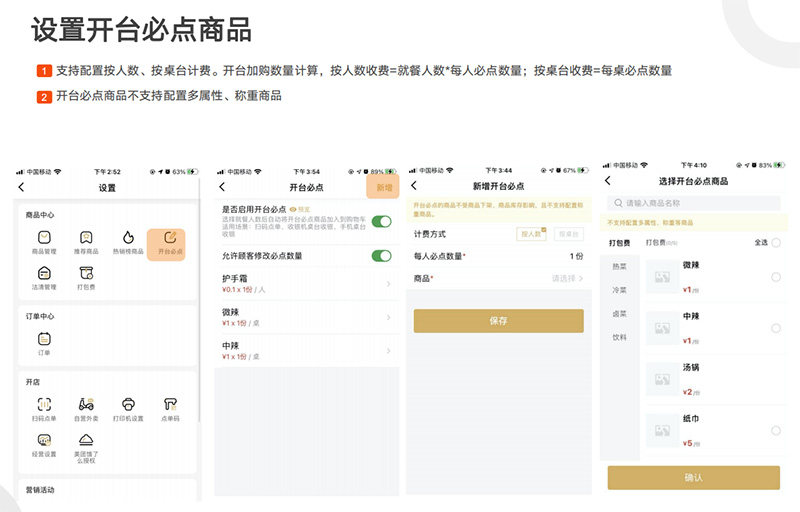
Task: Click the 计费方式 label
Action: [430, 234]
